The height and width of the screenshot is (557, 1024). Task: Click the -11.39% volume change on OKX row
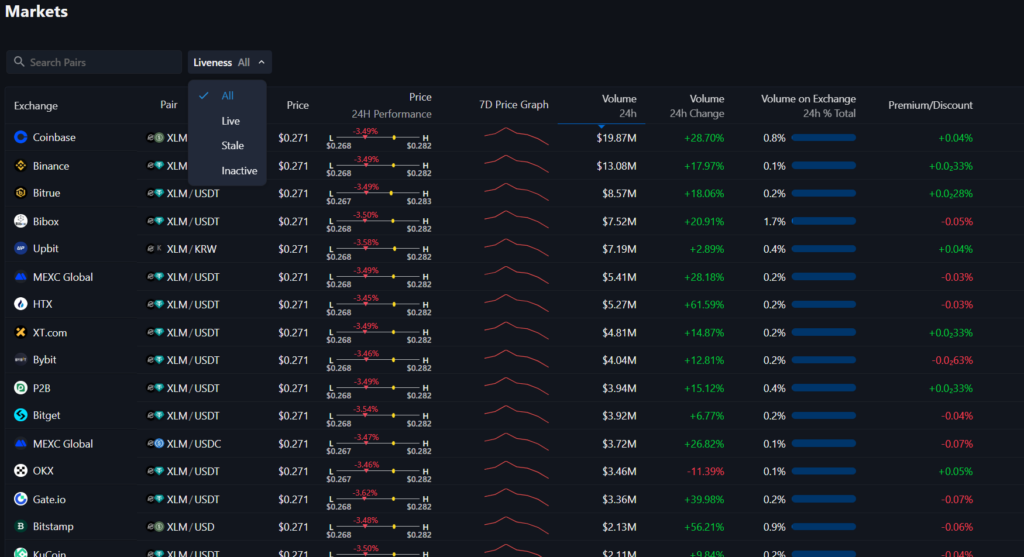(x=705, y=471)
